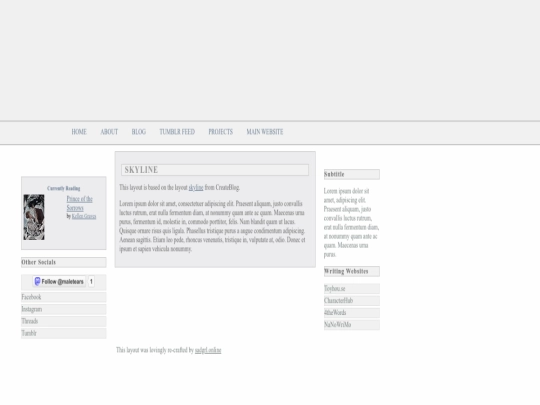Click the Other Socials heading
The width and height of the screenshot is (540, 405).
pyautogui.click(x=64, y=262)
